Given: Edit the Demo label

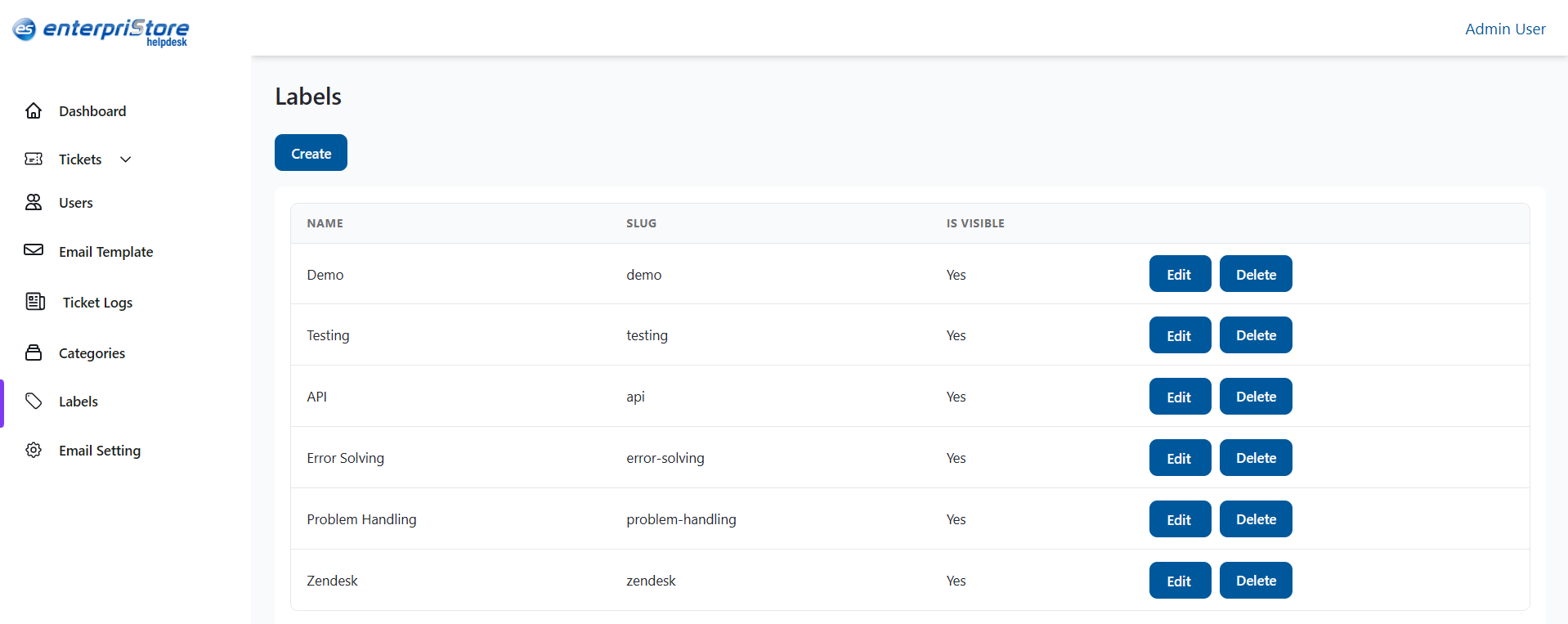Looking at the screenshot, I should click(1179, 274).
